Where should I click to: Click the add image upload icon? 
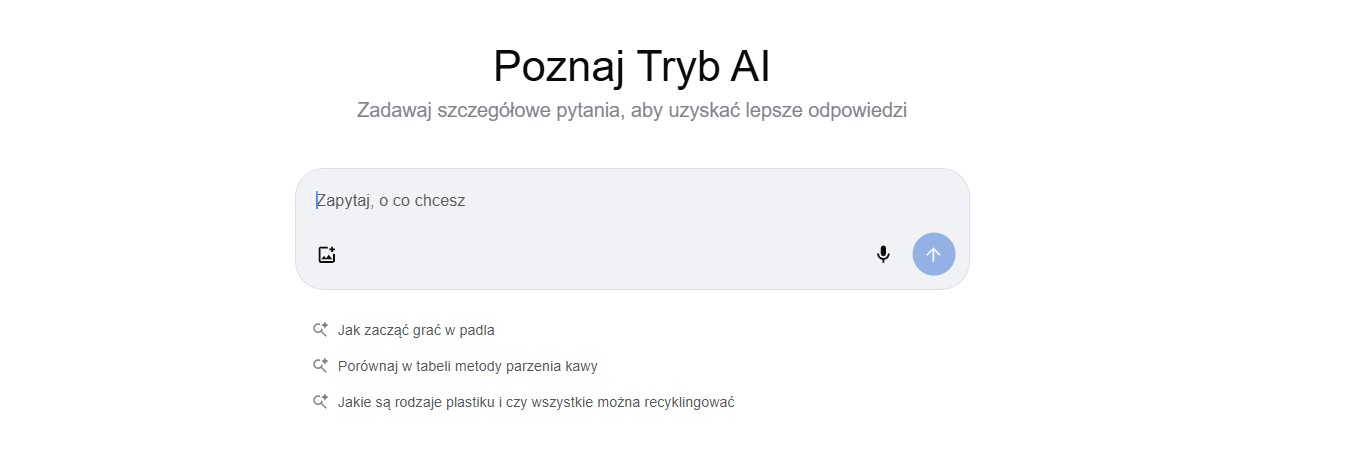pyautogui.click(x=327, y=254)
